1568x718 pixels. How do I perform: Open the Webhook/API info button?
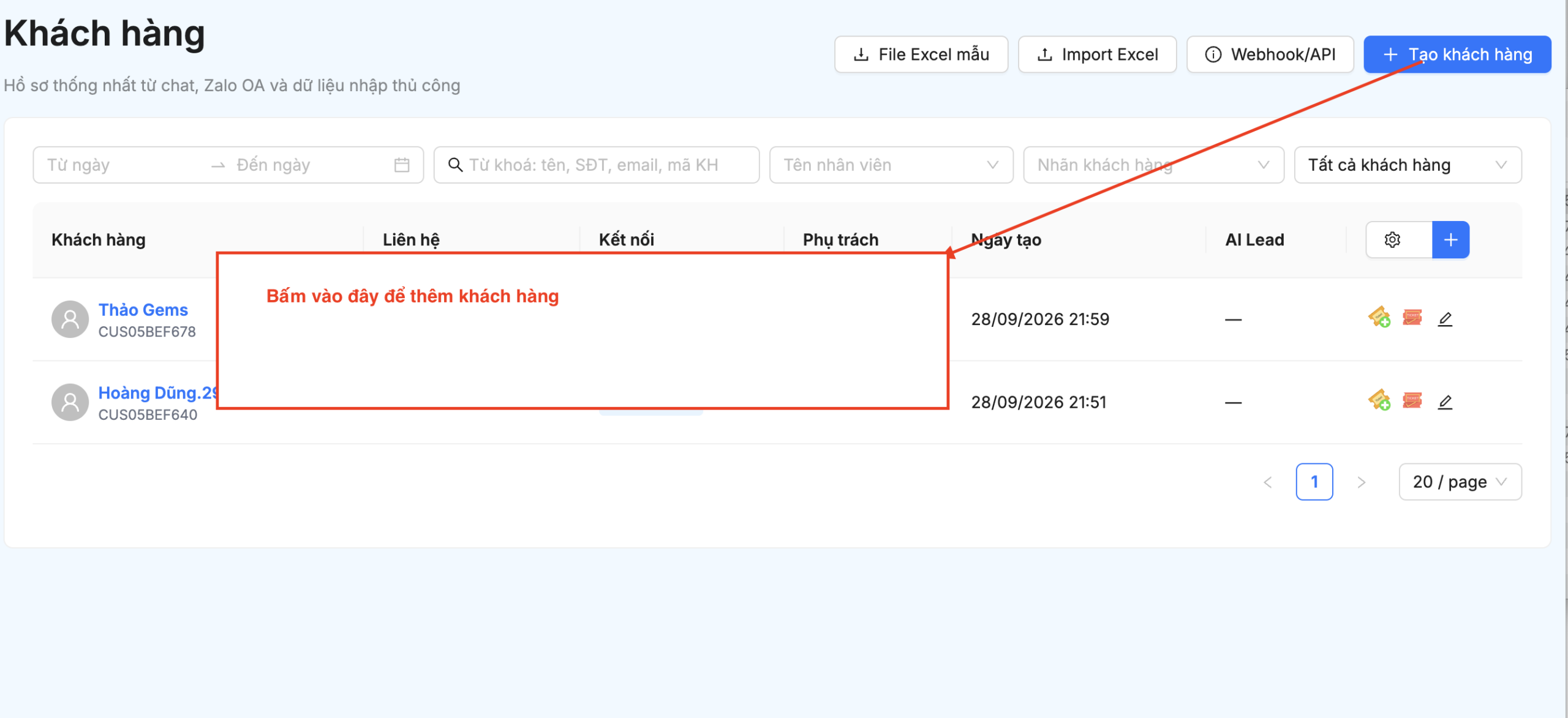[x=1270, y=54]
